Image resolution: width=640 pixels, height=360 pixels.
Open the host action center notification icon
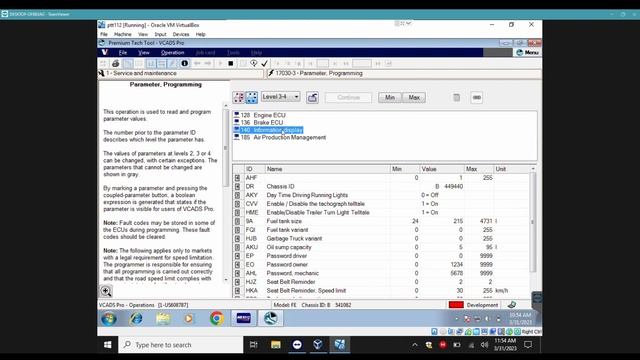(528, 345)
